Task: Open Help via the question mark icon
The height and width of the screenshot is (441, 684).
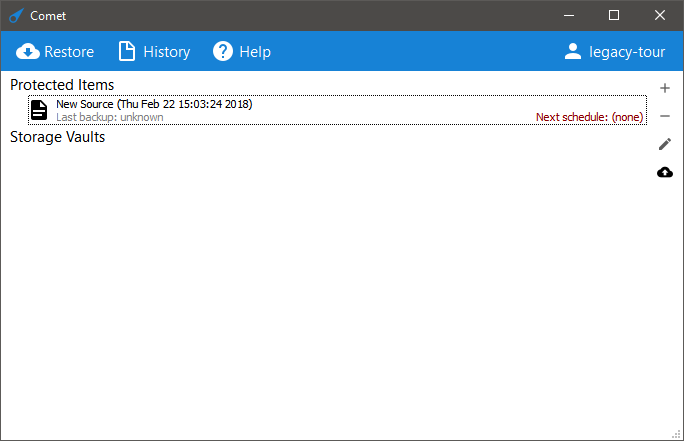Action: 223,52
